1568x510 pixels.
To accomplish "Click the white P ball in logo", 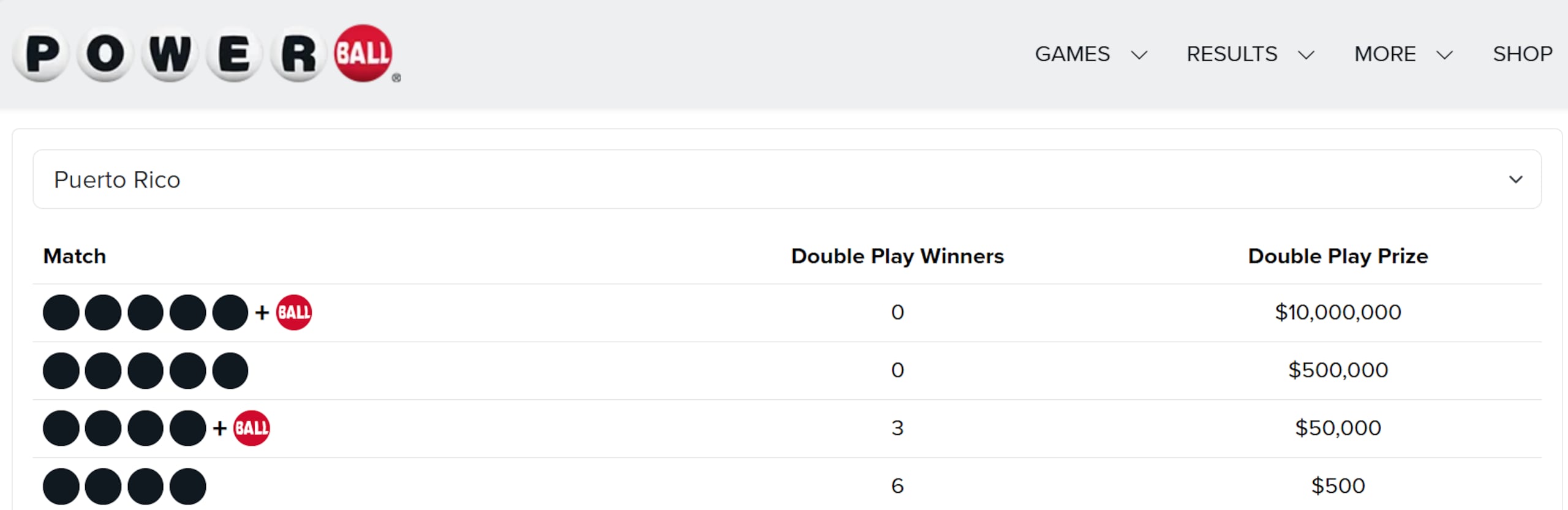I will 42,55.
